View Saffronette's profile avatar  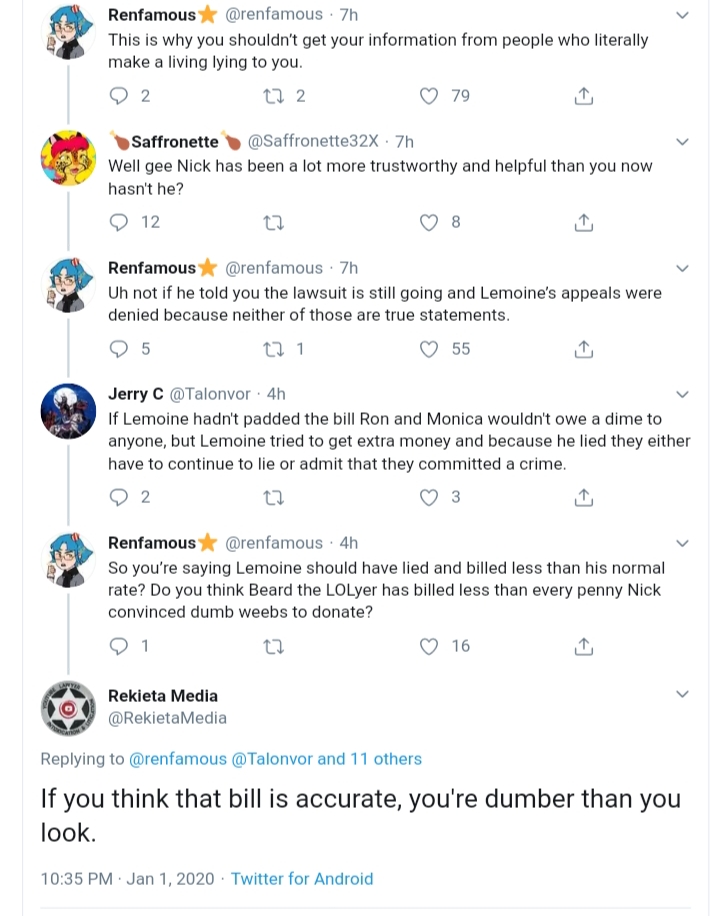click(68, 158)
